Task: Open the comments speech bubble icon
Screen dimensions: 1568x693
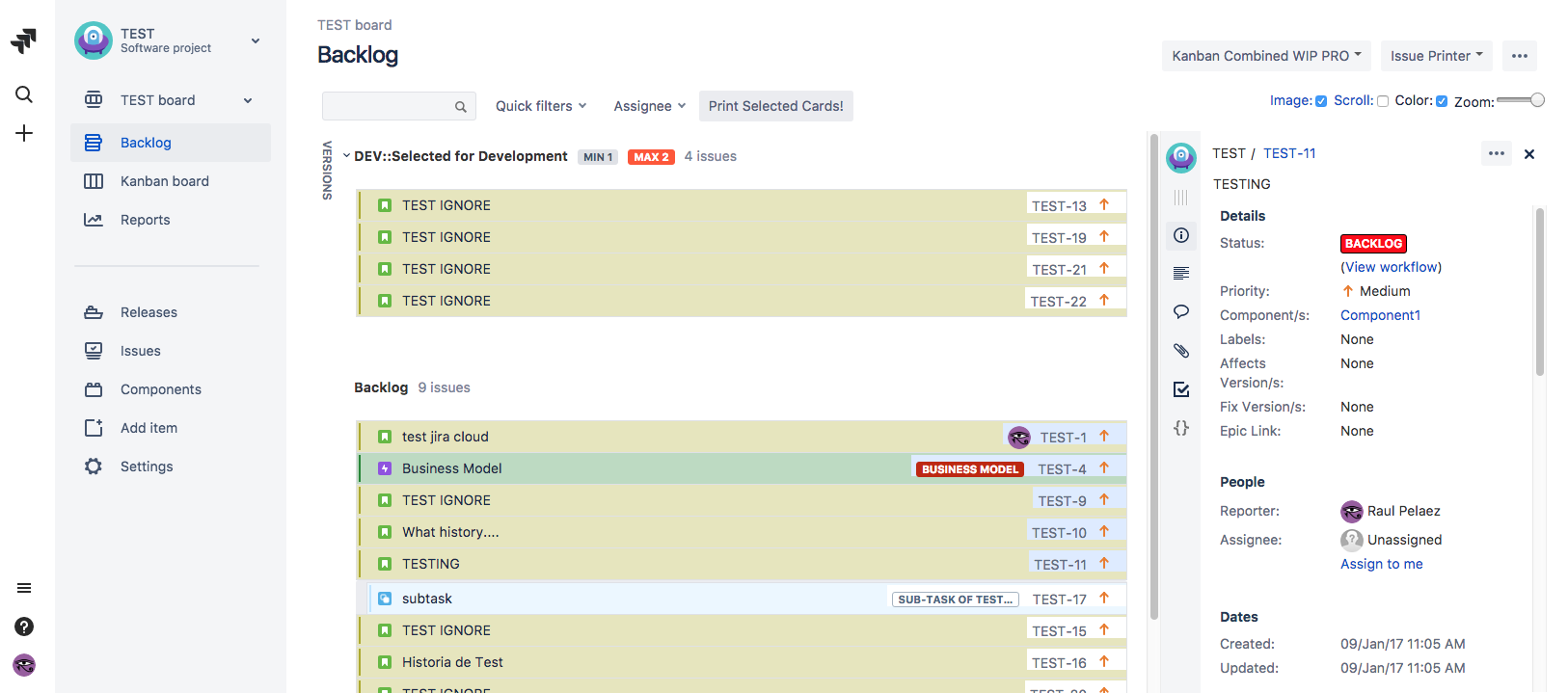Action: click(x=1181, y=312)
